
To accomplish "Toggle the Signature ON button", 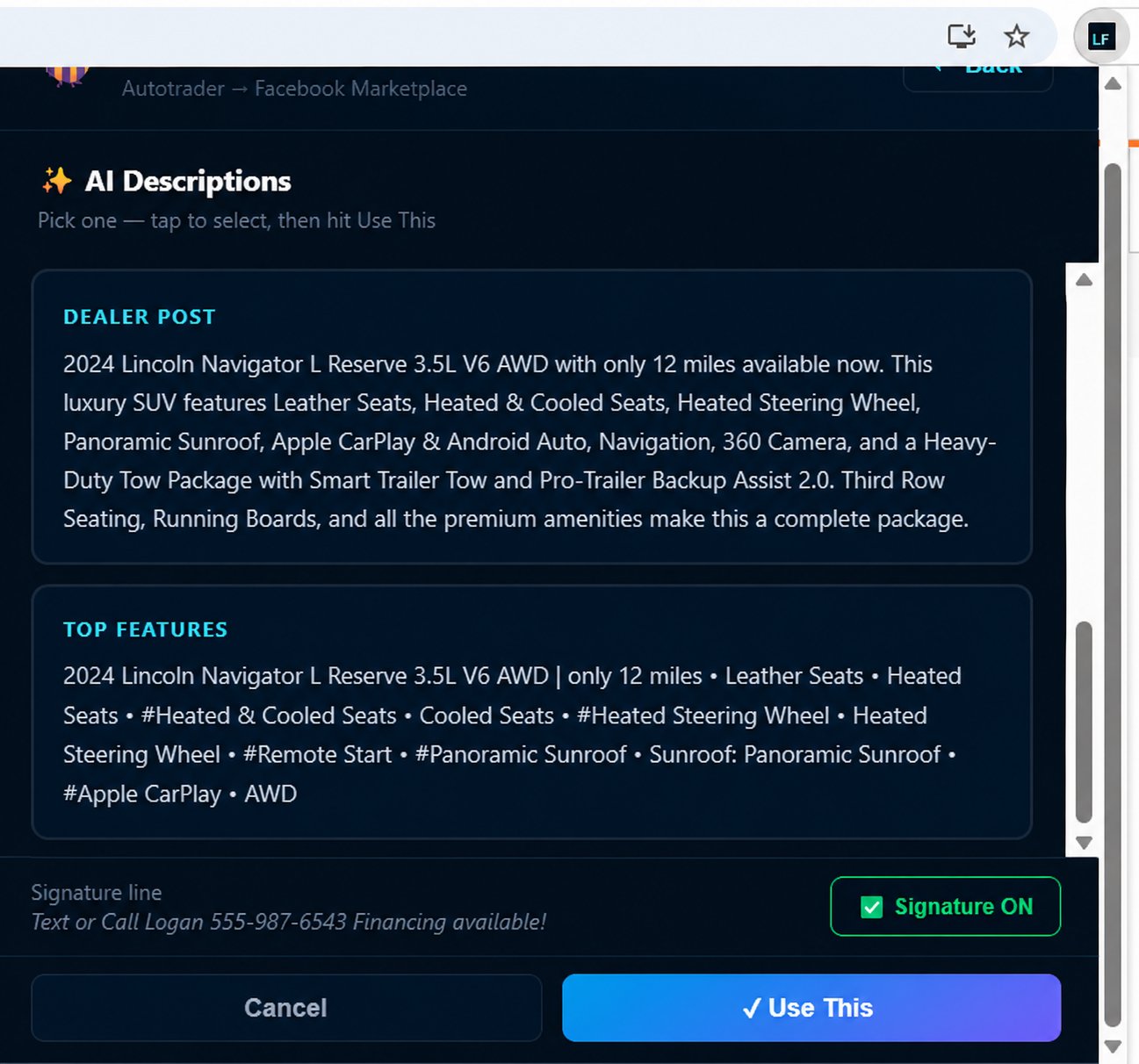I will [x=945, y=906].
